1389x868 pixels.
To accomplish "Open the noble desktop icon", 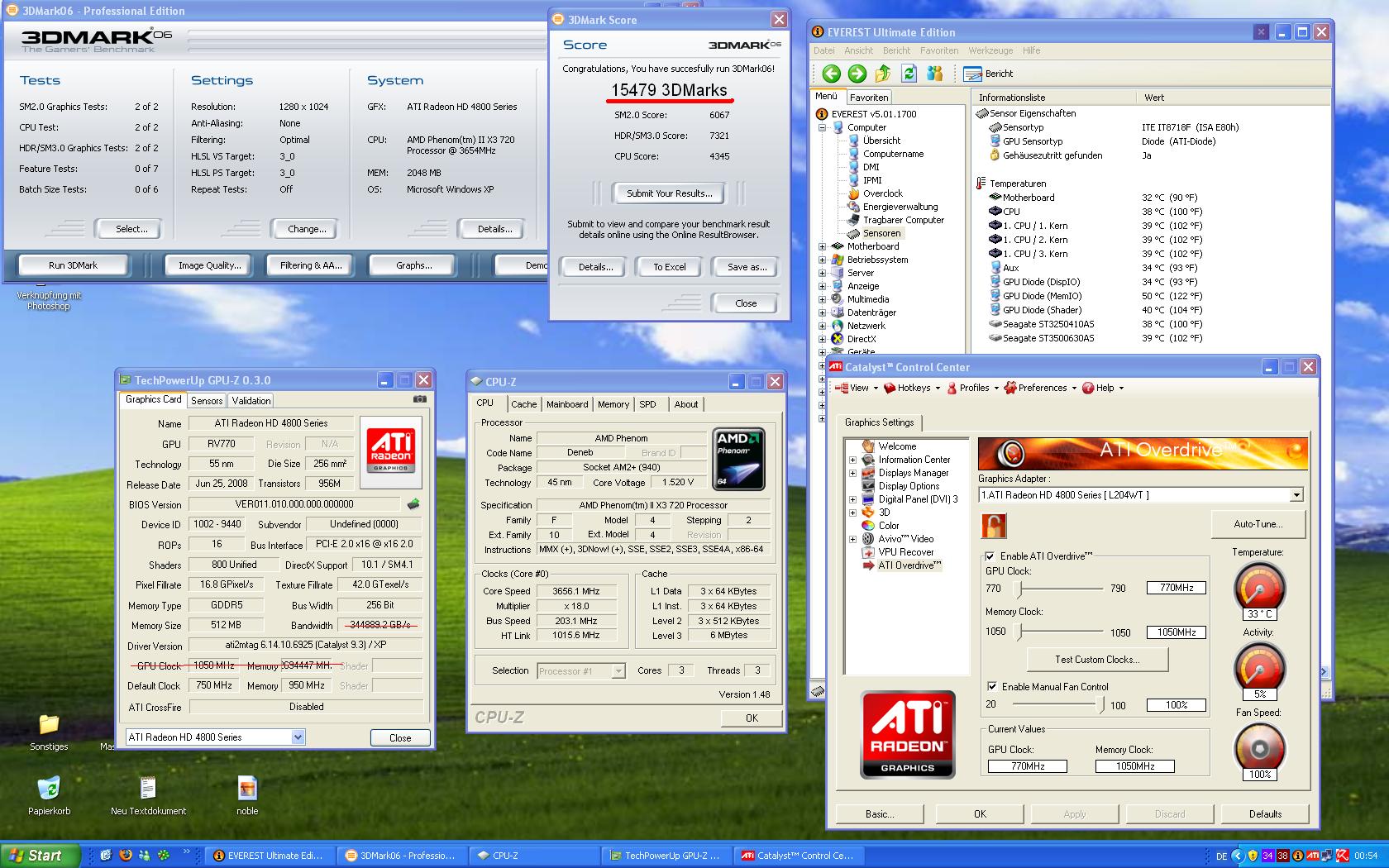I will [247, 795].
